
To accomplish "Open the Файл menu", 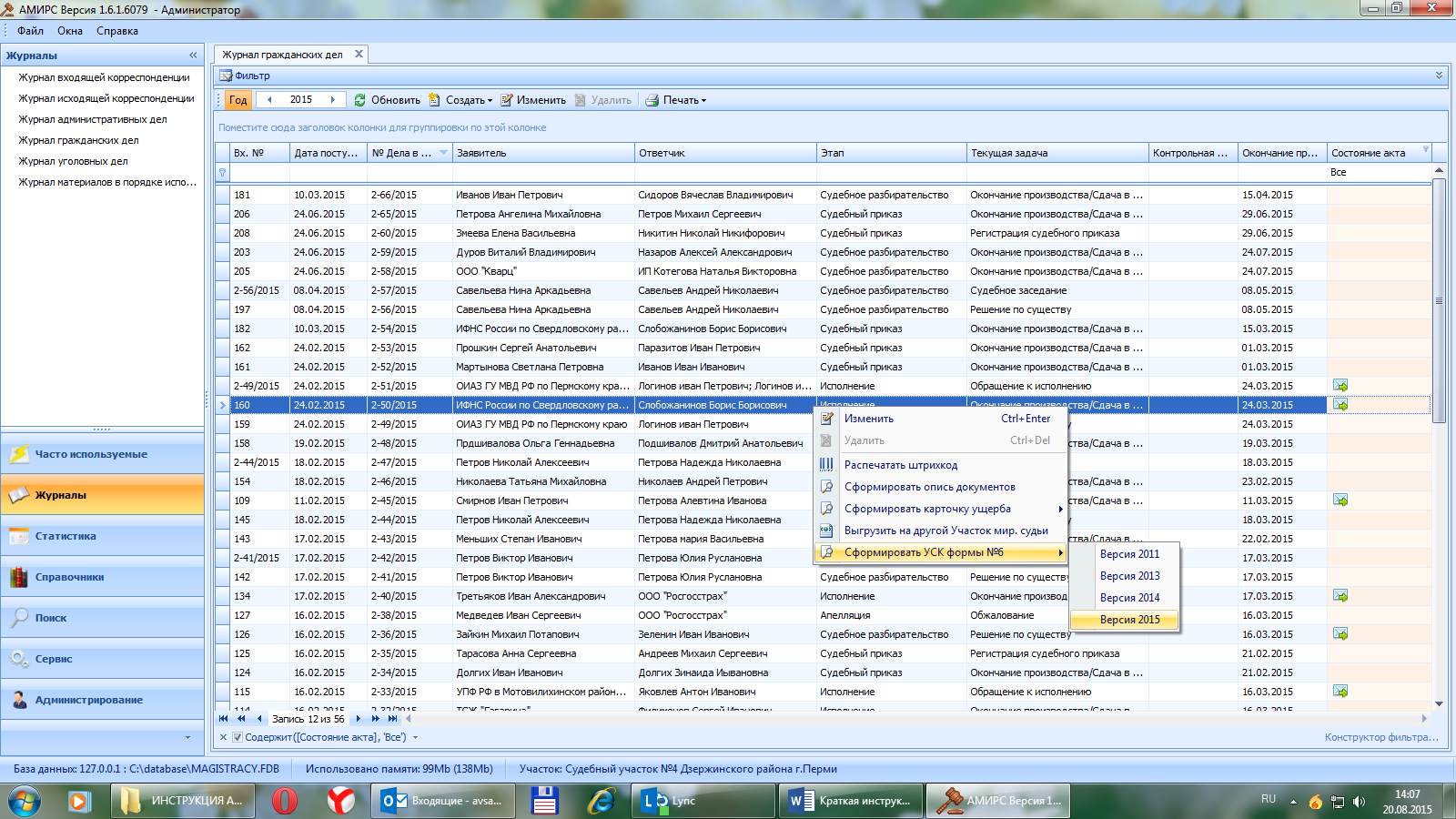I will click(30, 31).
